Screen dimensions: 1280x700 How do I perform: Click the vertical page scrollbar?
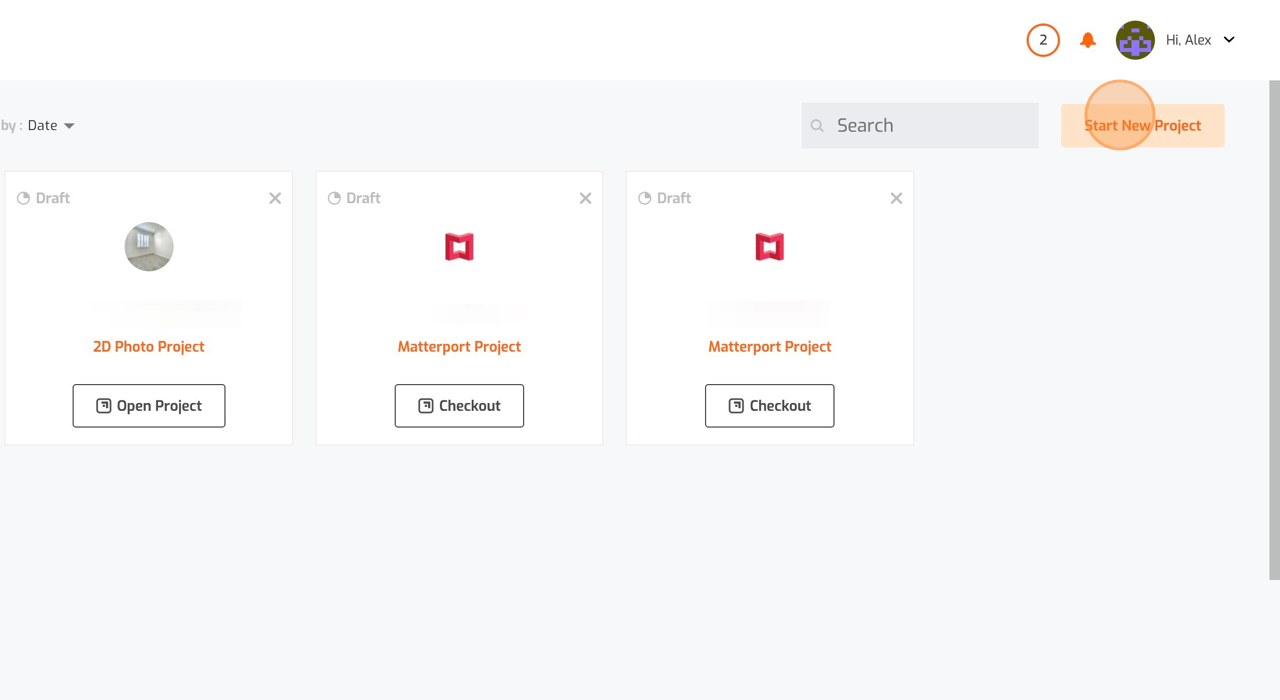[x=1274, y=330]
